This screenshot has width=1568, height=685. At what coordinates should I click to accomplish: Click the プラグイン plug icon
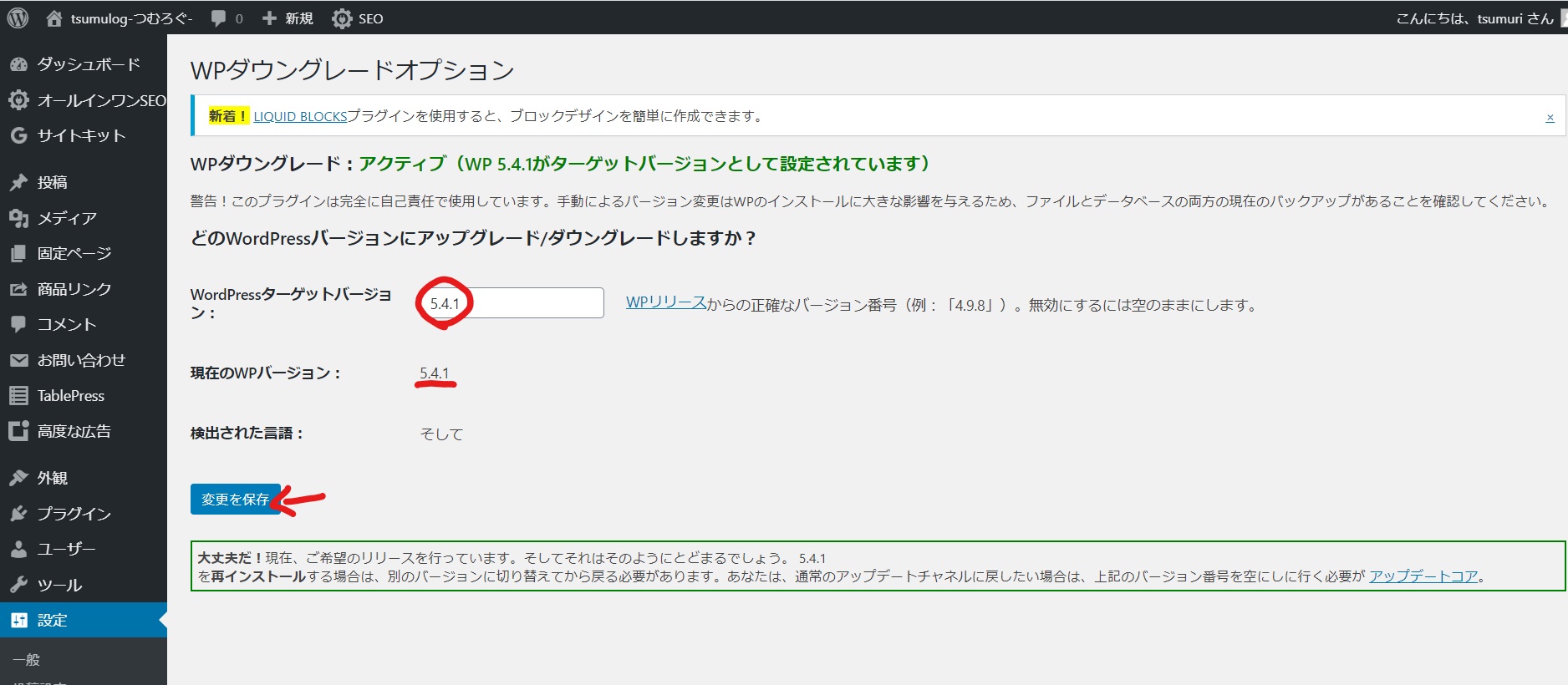[x=18, y=514]
